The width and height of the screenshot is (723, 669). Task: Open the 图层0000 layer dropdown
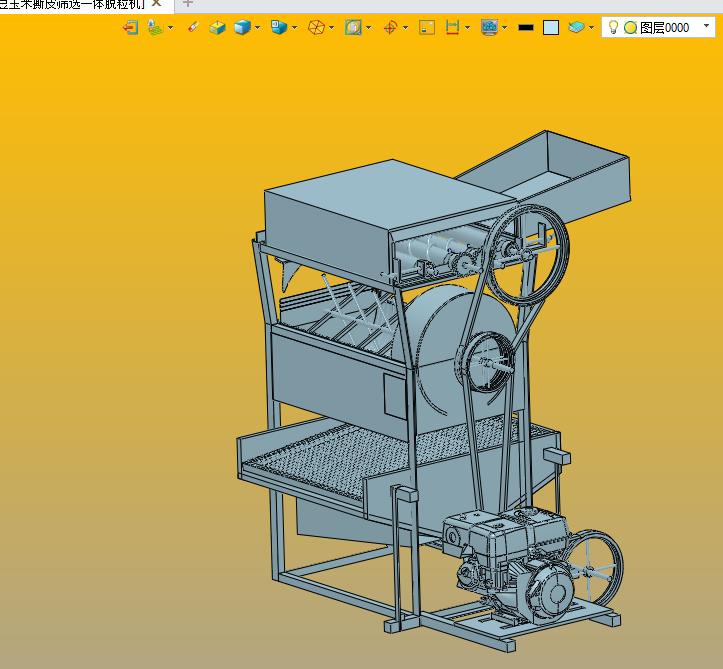coord(707,27)
